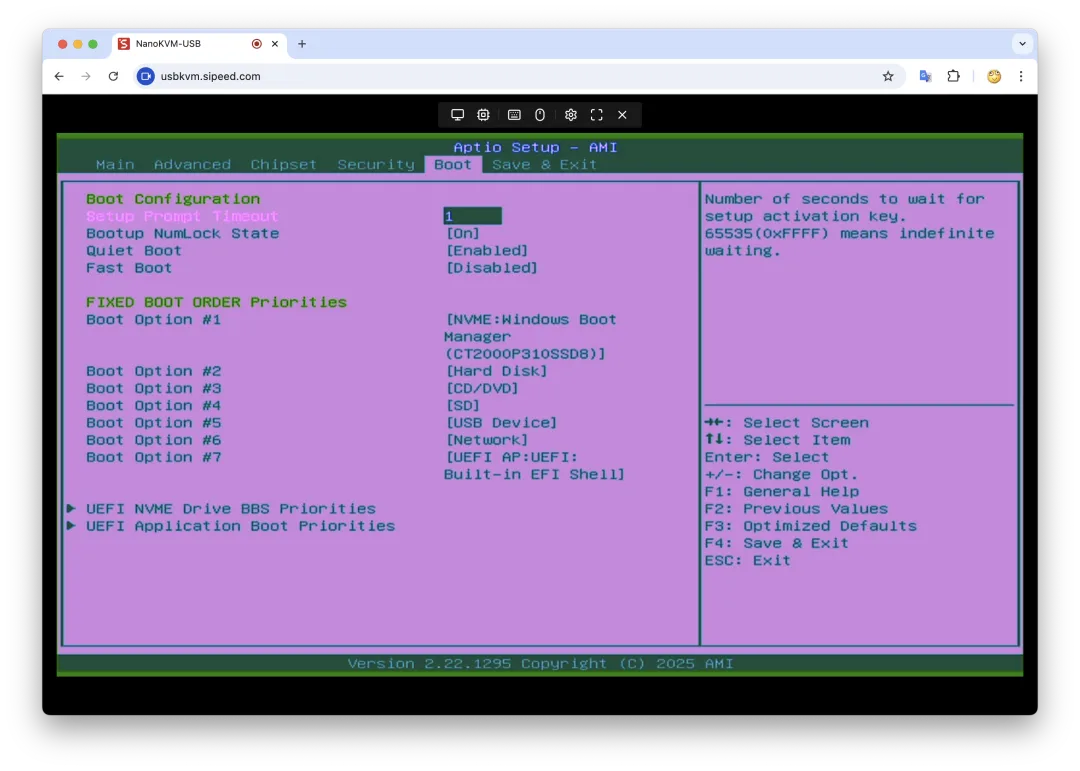Open the NanoKVM video display settings icon
Image resolution: width=1080 pixels, height=771 pixels.
[457, 115]
